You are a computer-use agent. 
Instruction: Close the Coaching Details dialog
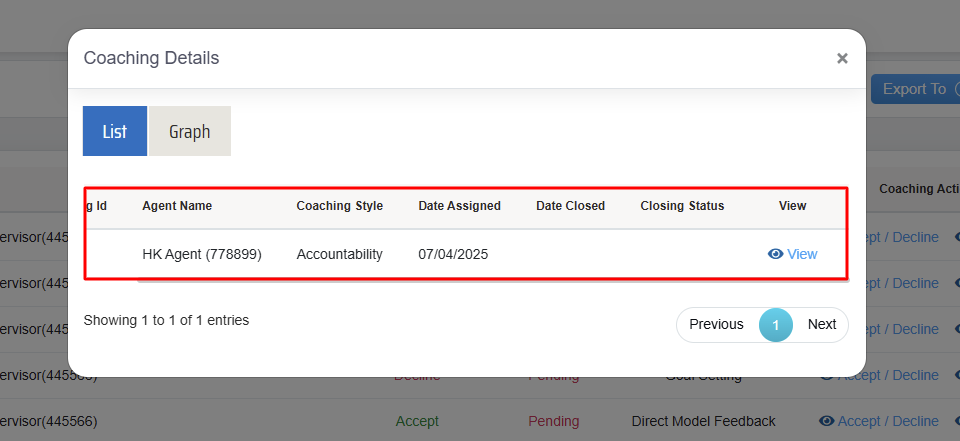[x=842, y=59]
